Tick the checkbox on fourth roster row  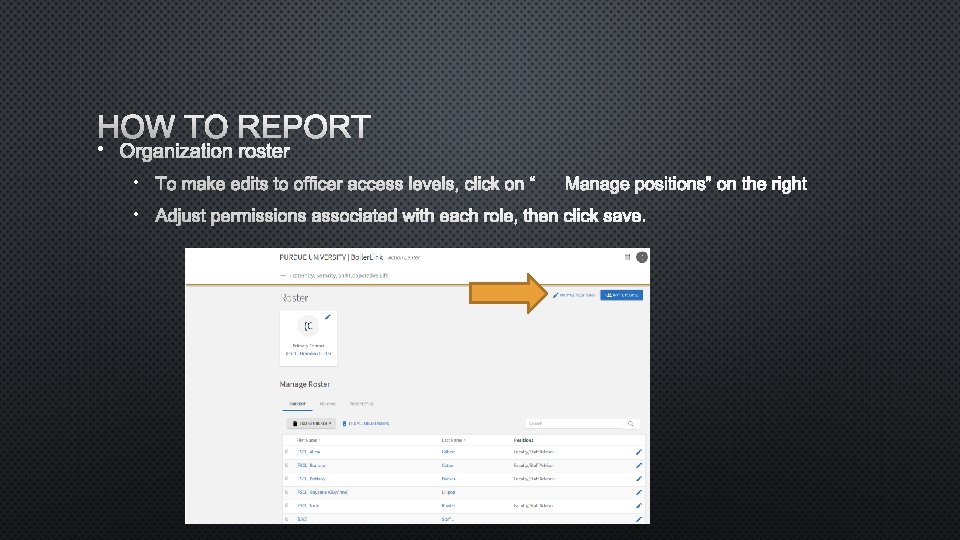pos(287,492)
